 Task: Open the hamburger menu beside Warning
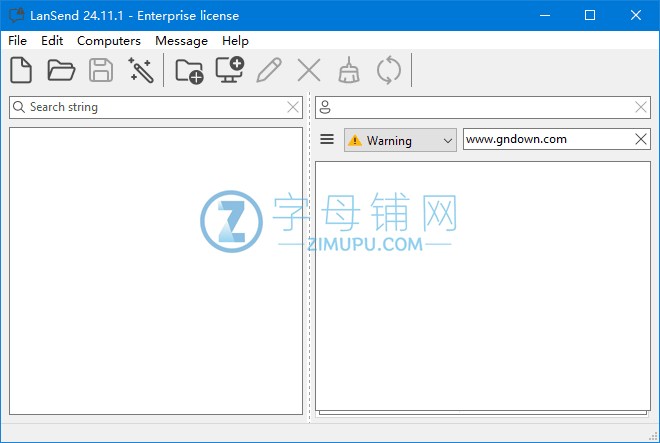327,139
